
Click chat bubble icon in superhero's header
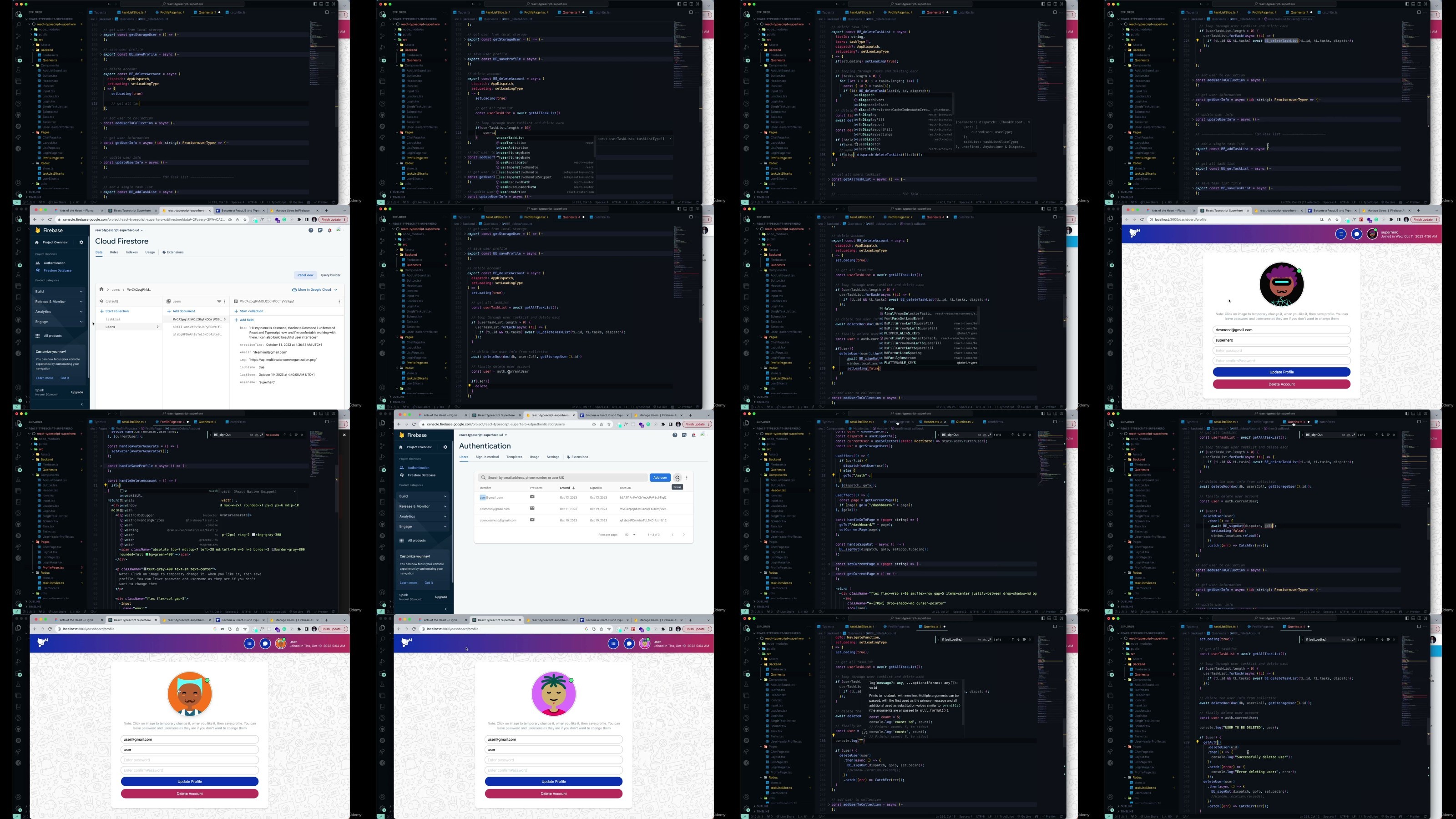point(1356,234)
